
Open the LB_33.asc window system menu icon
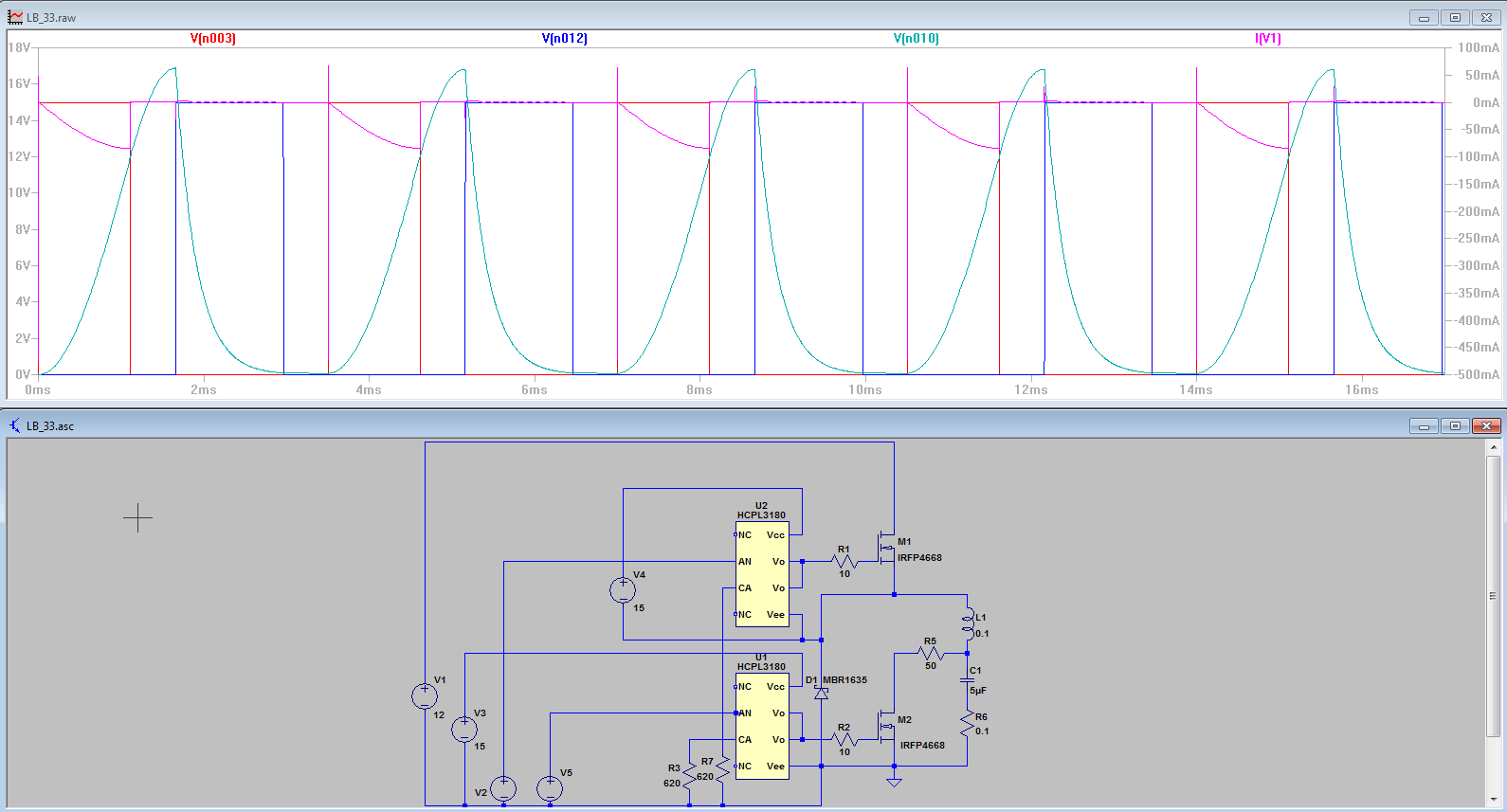click(x=15, y=426)
